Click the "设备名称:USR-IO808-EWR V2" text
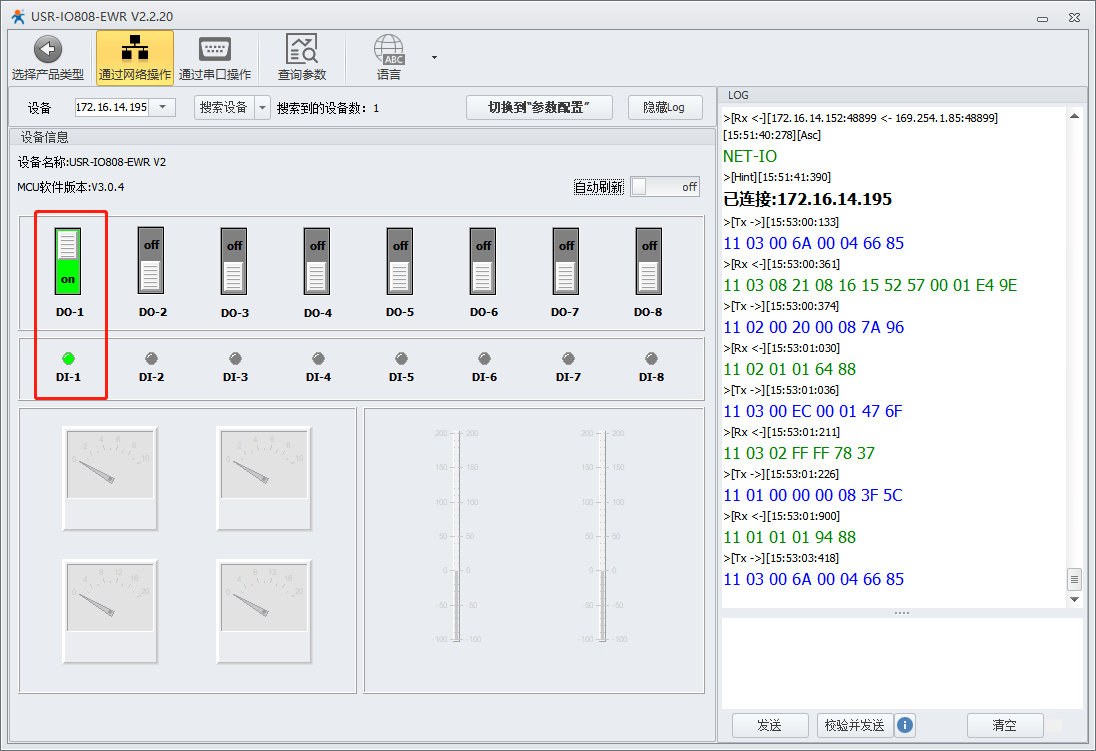This screenshot has width=1096, height=751. [92, 162]
